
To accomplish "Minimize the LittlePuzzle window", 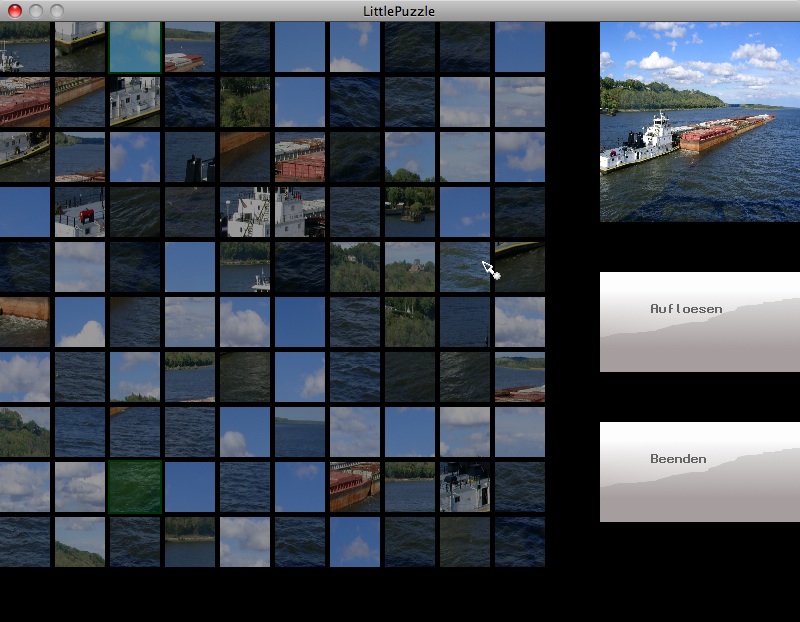I will pyautogui.click(x=36, y=11).
